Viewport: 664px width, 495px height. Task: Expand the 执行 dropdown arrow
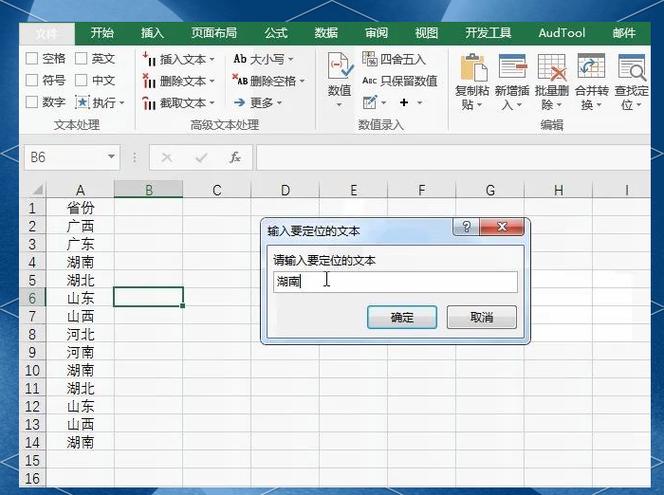pos(122,103)
